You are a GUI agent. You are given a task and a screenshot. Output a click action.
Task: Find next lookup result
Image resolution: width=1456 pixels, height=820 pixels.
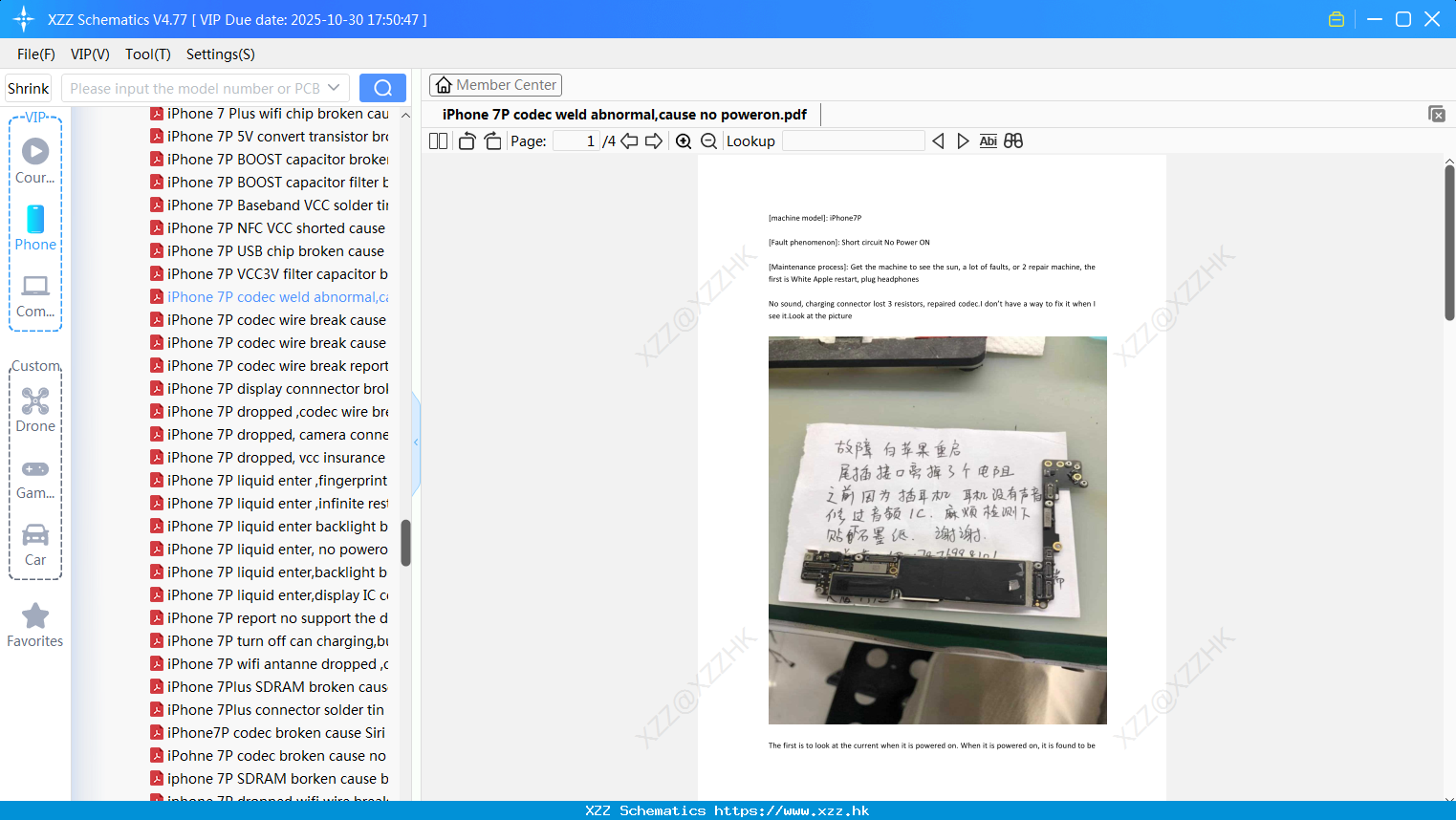(x=963, y=141)
